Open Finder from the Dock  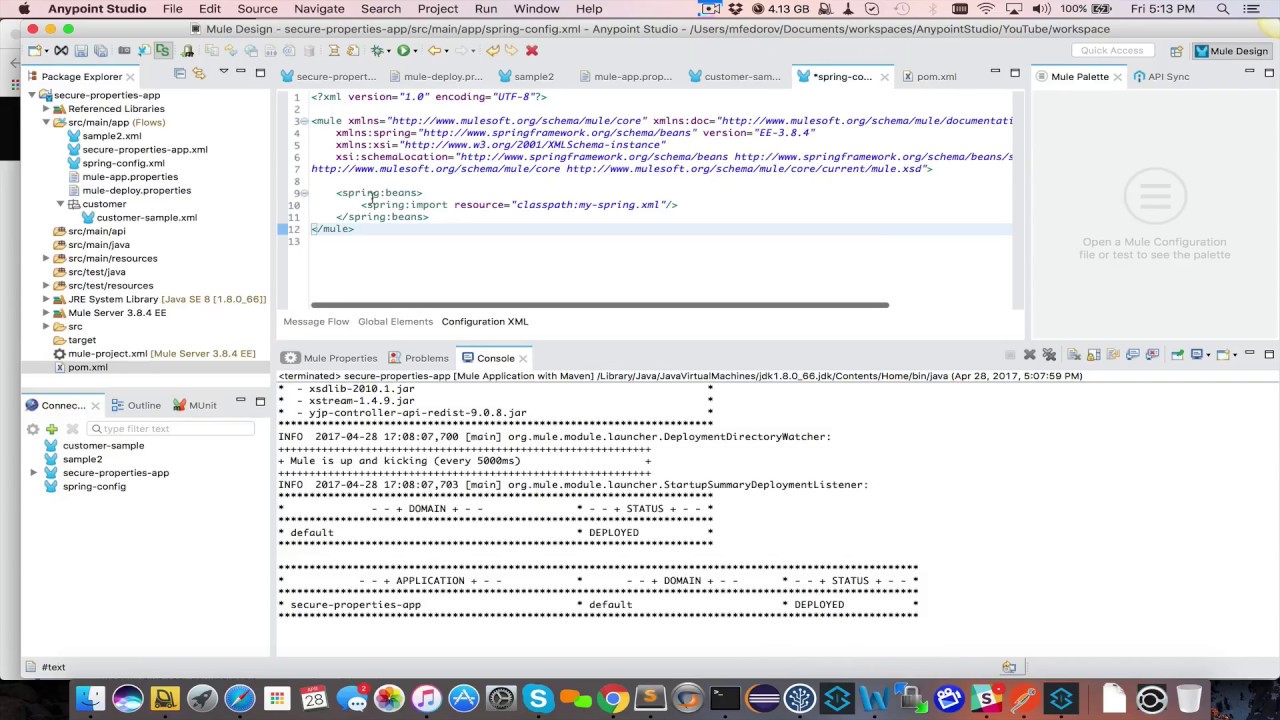90,698
